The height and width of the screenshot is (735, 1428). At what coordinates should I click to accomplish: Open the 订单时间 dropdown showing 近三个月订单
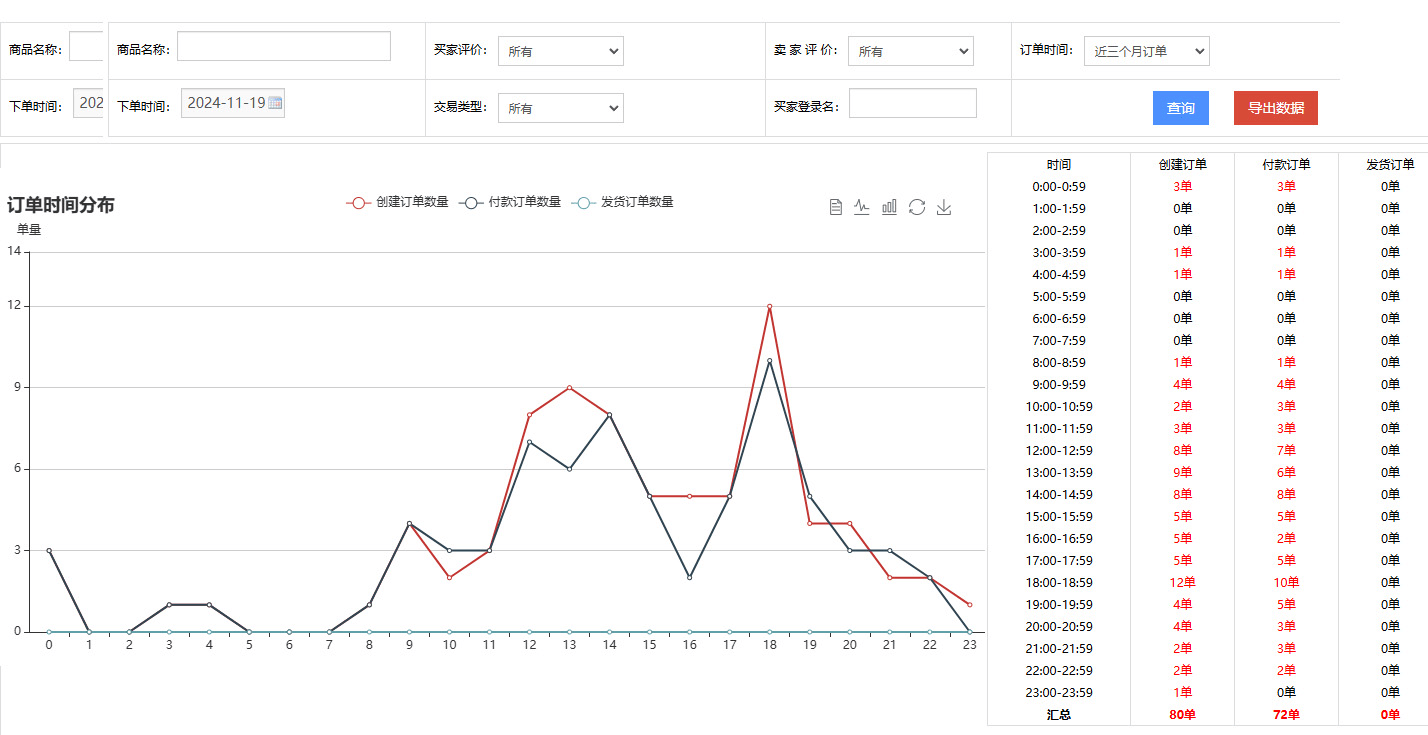1147,51
